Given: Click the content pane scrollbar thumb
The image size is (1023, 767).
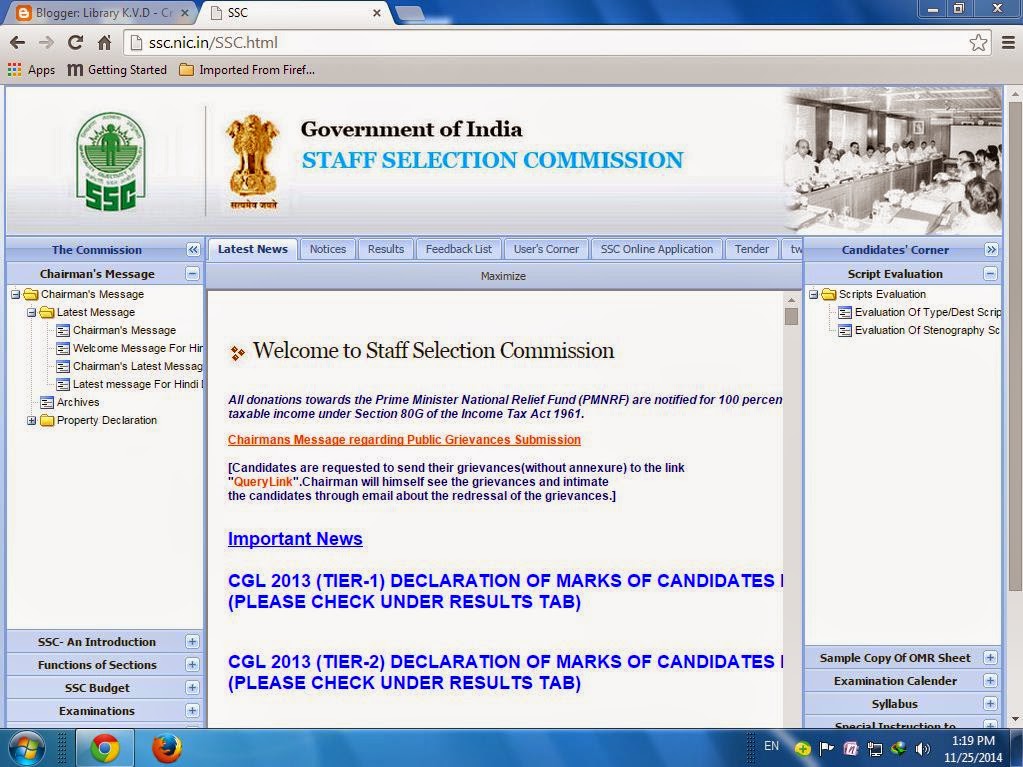Looking at the screenshot, I should coord(791,316).
